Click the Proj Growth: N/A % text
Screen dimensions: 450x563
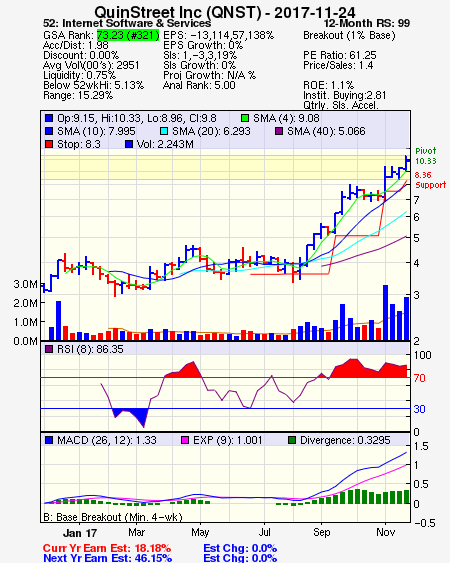point(209,75)
